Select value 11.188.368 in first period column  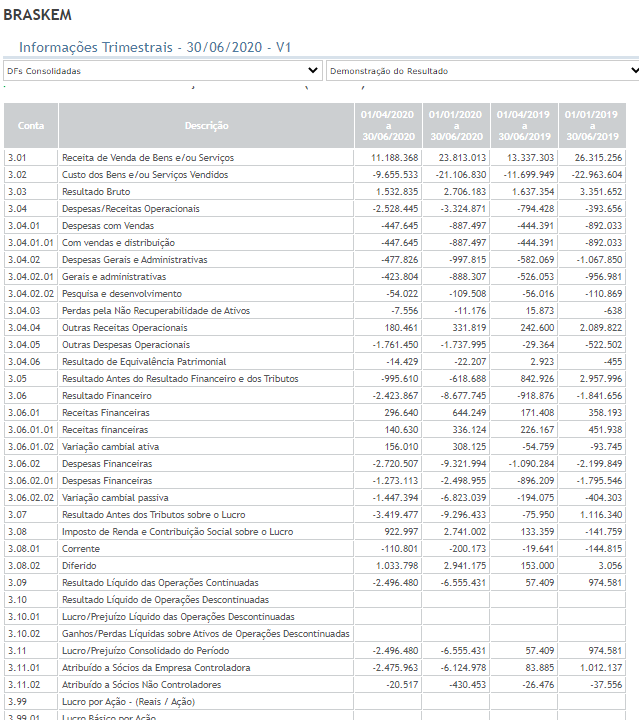coord(394,158)
